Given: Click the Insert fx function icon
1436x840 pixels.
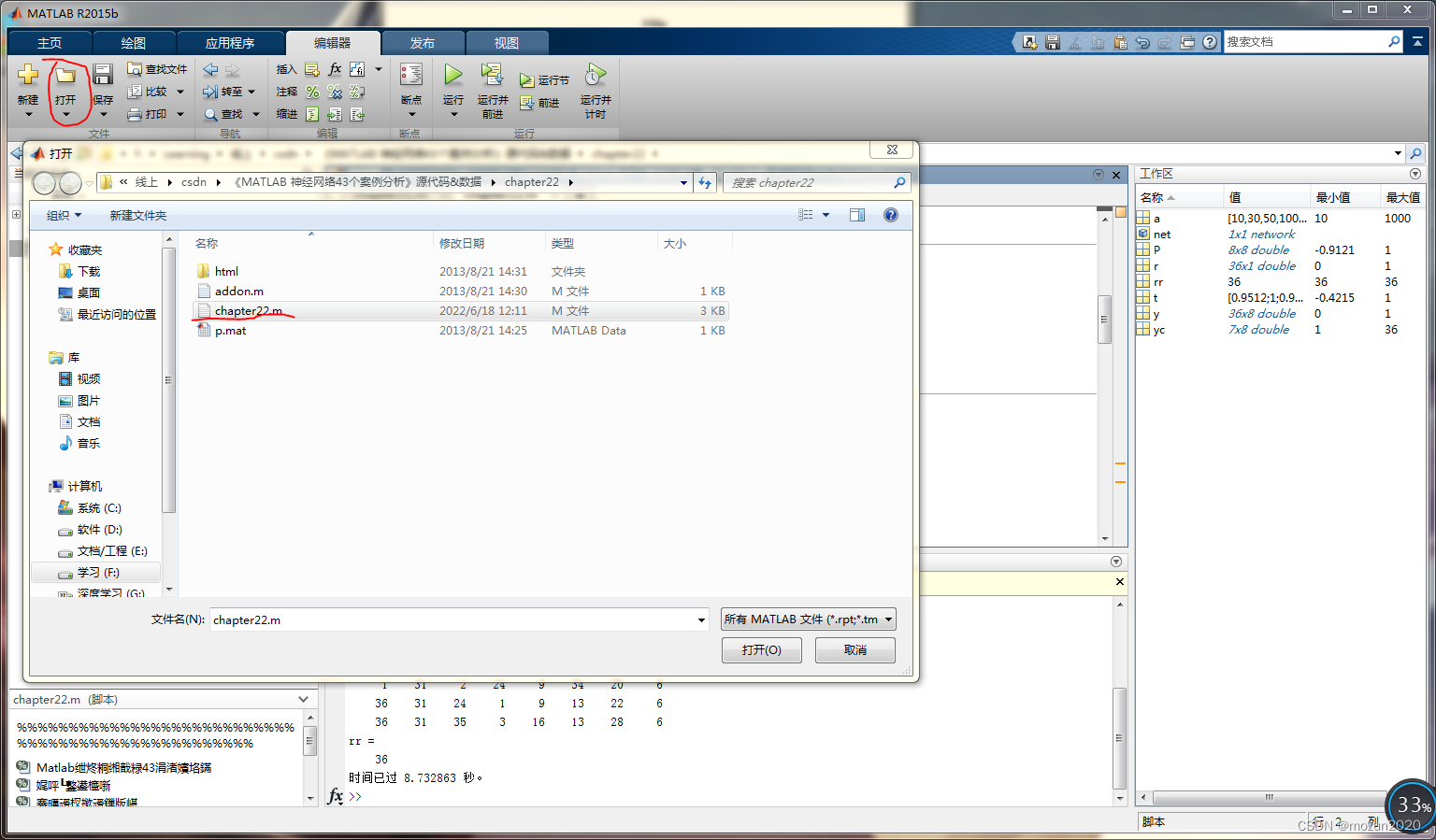Looking at the screenshot, I should tap(335, 69).
